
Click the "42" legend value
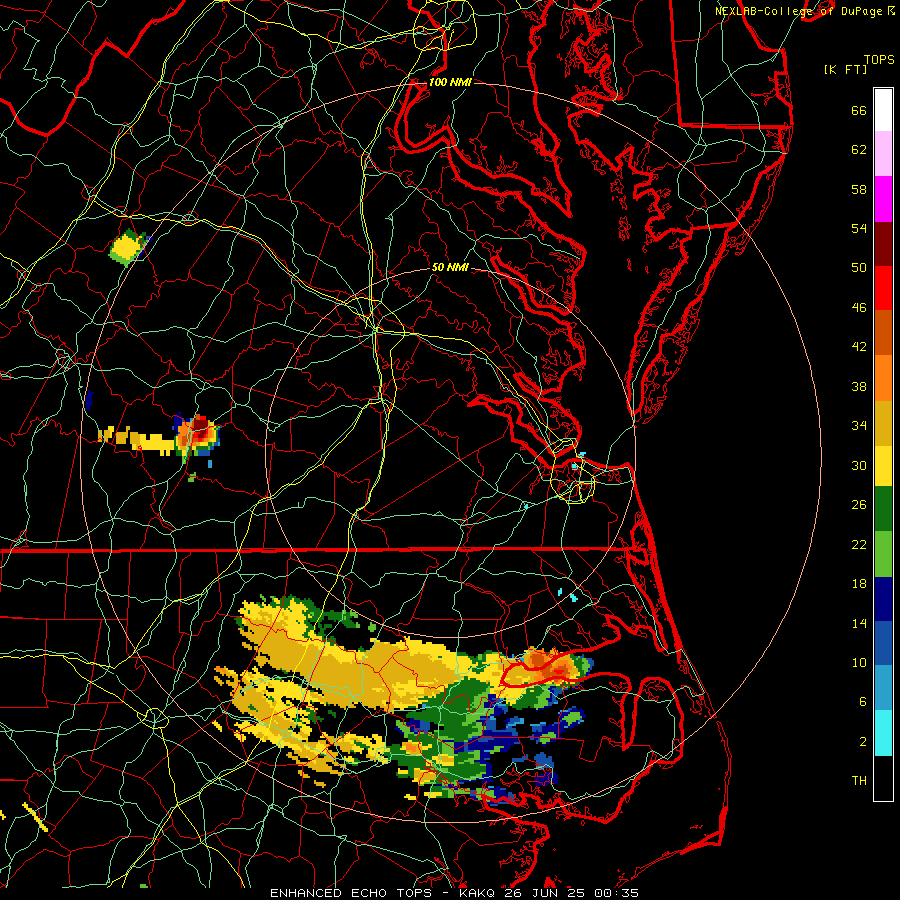tap(859, 347)
